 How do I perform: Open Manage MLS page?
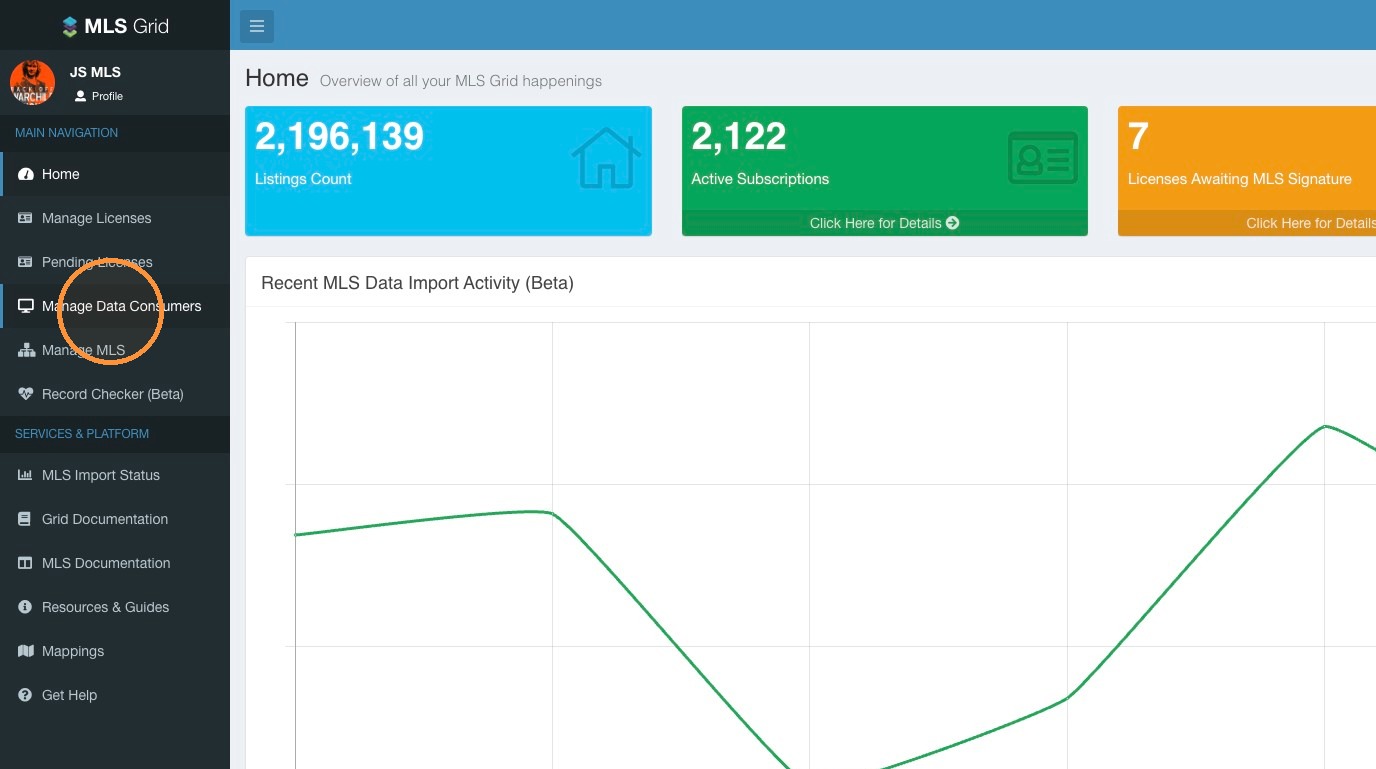[x=115, y=350]
